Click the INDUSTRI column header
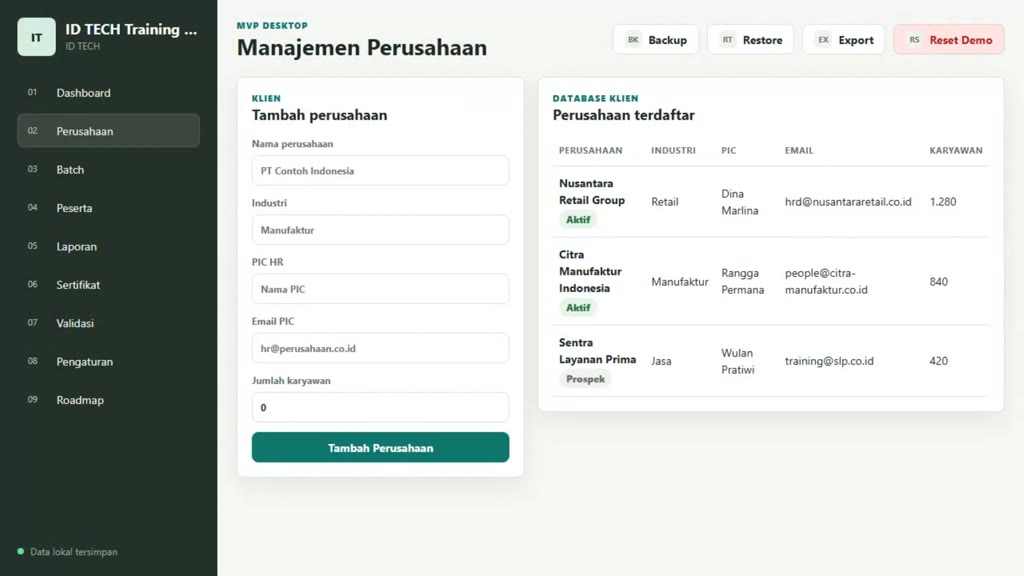The image size is (1024, 576). (673, 150)
